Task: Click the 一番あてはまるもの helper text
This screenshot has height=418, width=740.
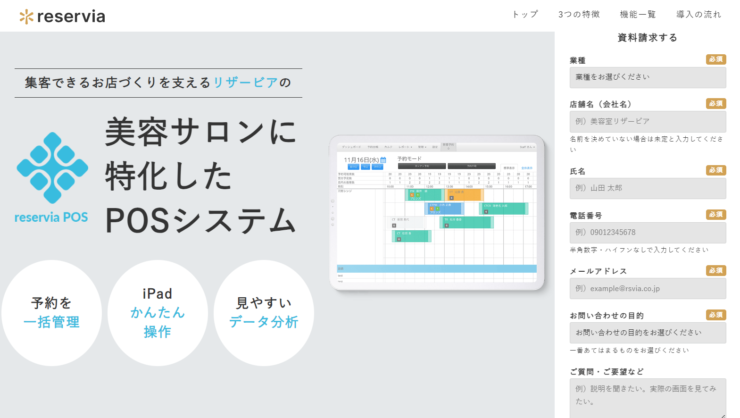Action: [x=629, y=350]
